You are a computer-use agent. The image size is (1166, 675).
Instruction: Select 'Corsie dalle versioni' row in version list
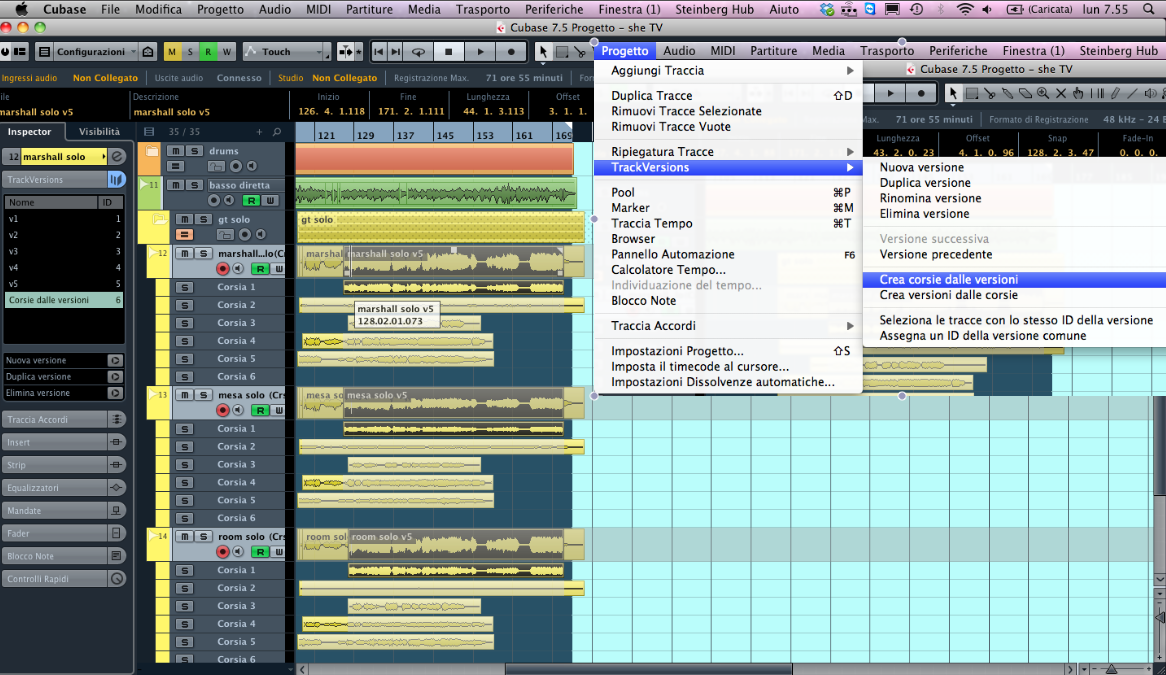(x=63, y=300)
